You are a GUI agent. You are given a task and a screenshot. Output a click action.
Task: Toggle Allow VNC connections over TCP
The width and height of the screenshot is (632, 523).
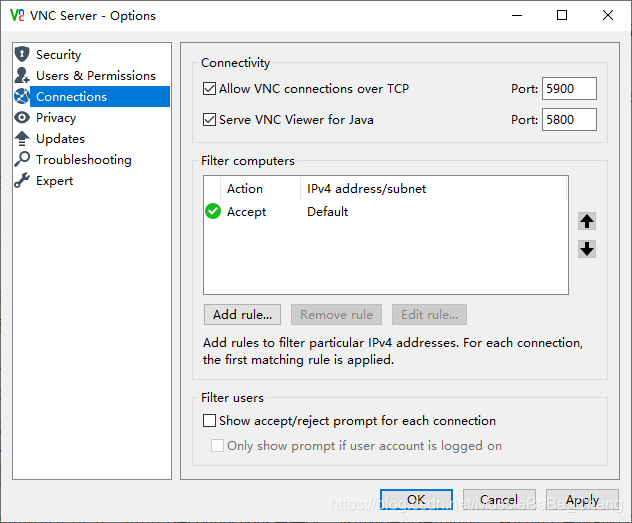coord(209,89)
